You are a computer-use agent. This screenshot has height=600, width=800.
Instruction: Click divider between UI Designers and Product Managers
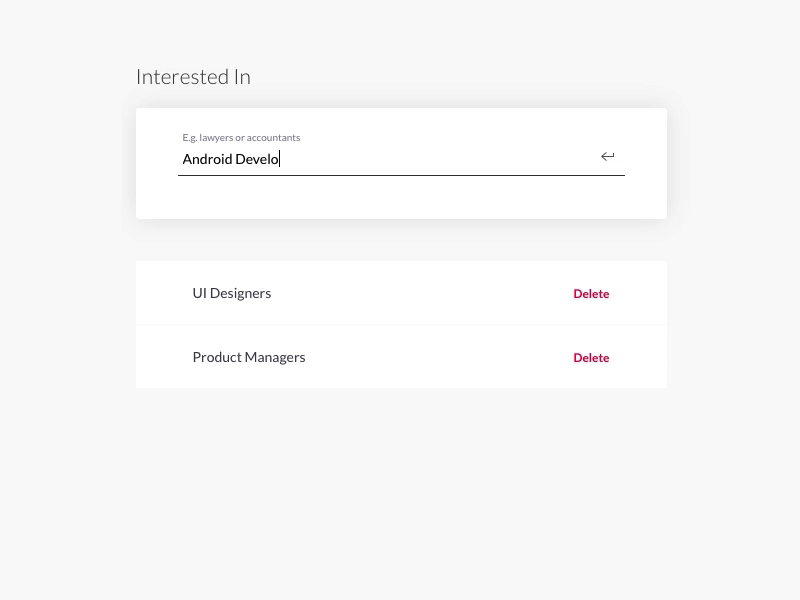pyautogui.click(x=400, y=324)
